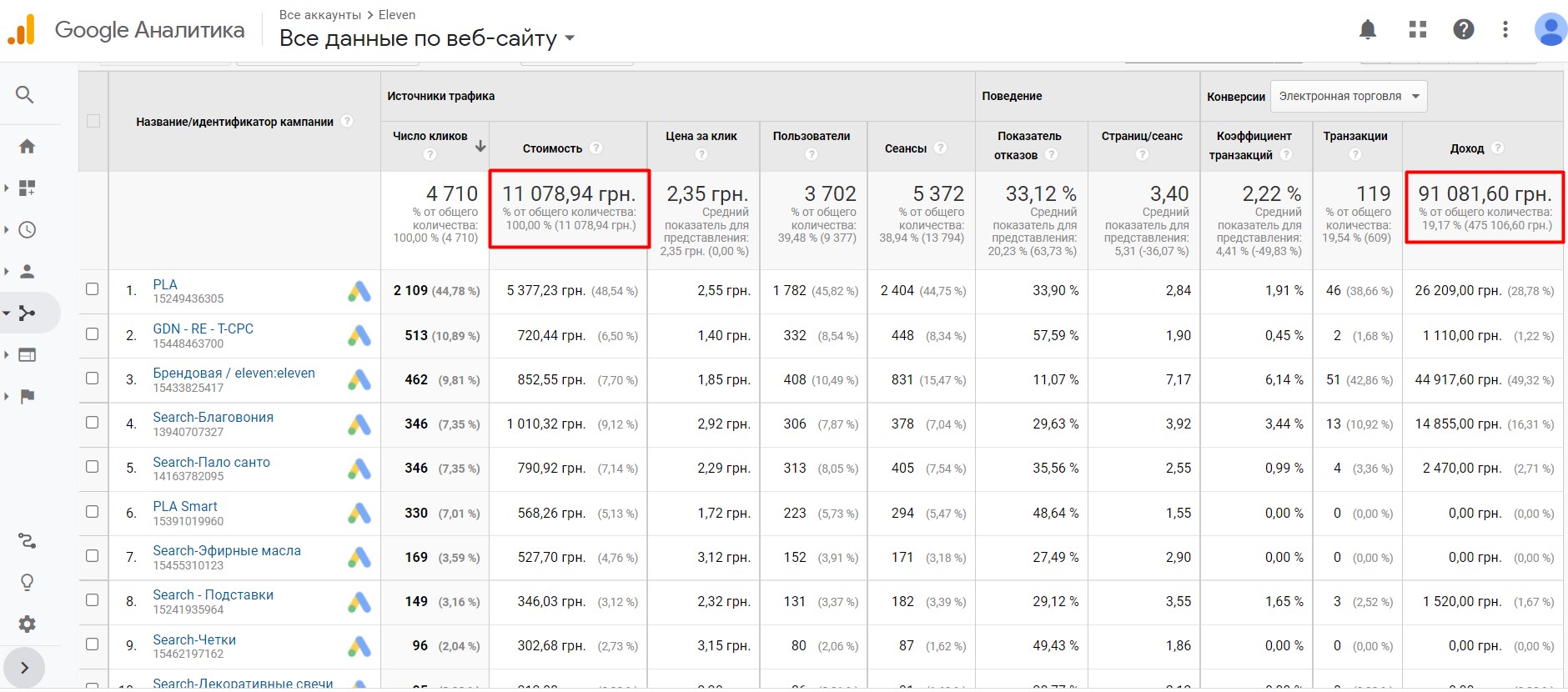Click Google Ads icon in PLA row
Image resolution: width=1568 pixels, height=692 pixels.
point(359,291)
